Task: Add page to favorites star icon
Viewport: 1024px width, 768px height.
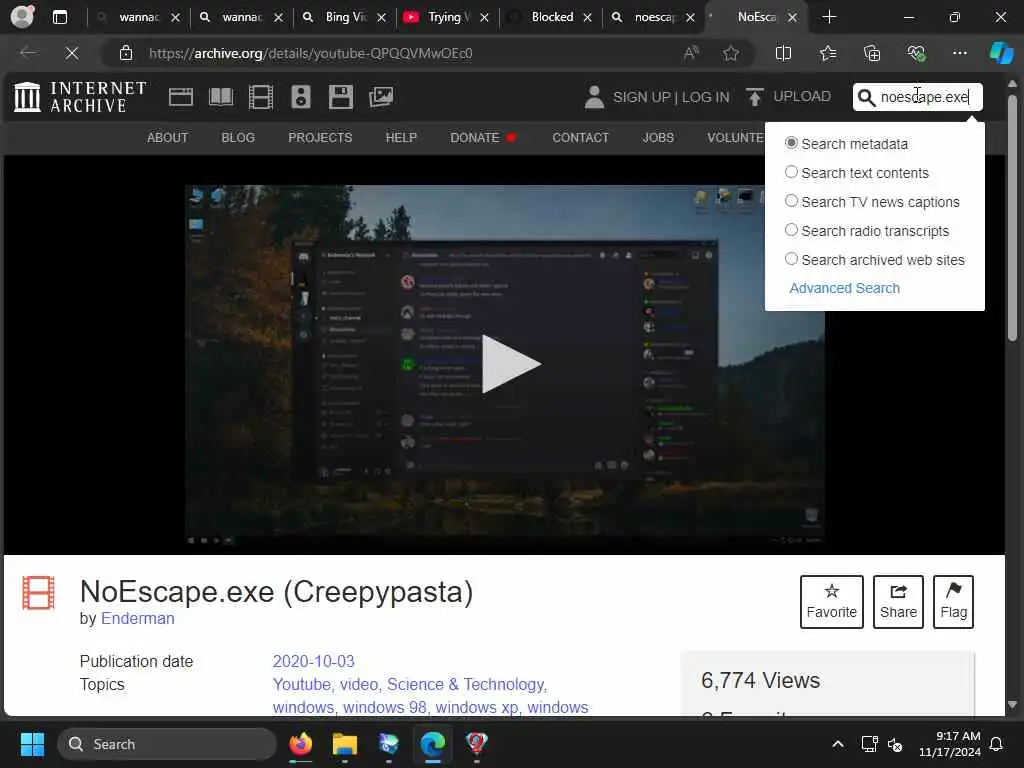Action: pos(731,53)
